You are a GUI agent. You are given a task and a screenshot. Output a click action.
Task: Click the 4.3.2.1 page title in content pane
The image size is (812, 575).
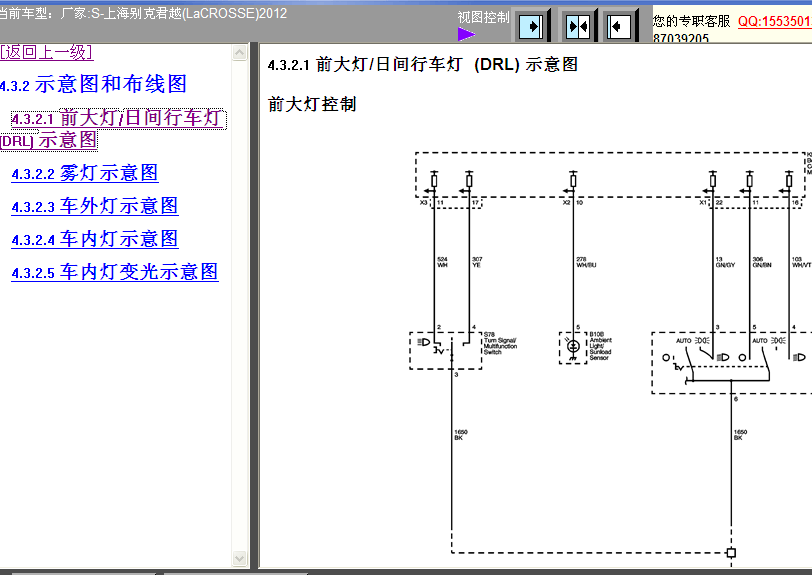click(x=423, y=65)
